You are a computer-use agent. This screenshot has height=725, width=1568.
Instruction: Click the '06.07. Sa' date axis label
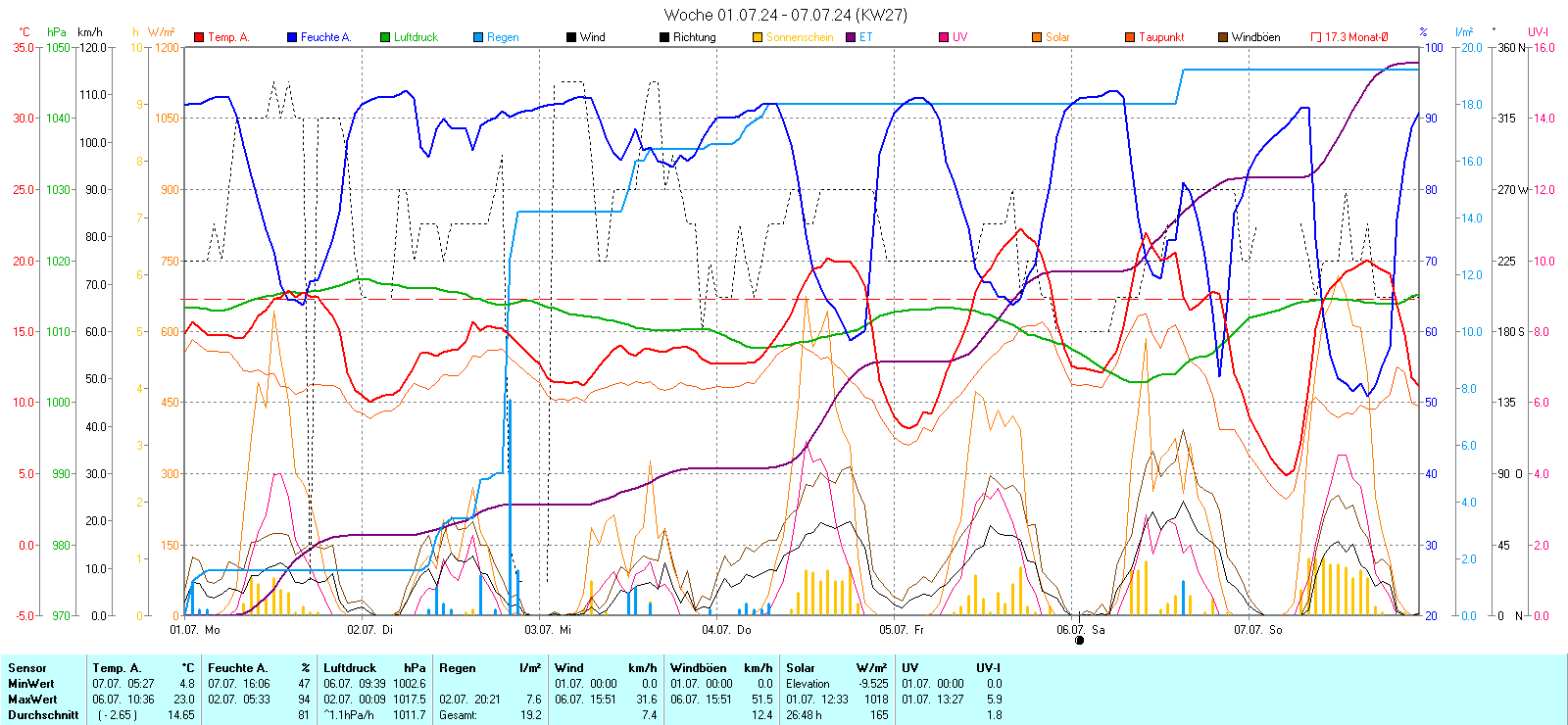[x=1081, y=630]
